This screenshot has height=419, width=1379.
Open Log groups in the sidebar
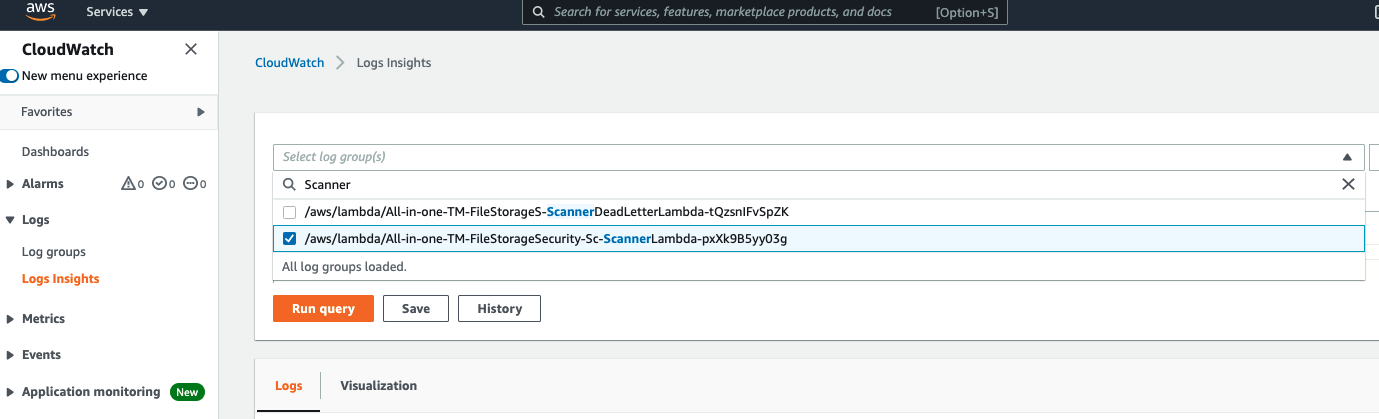(x=54, y=252)
